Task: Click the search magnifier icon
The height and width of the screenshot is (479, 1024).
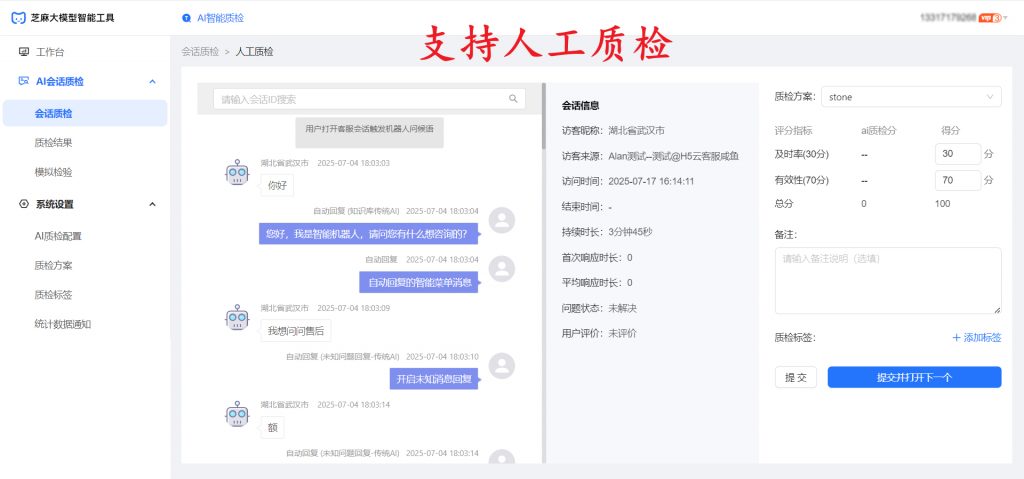Action: point(513,99)
